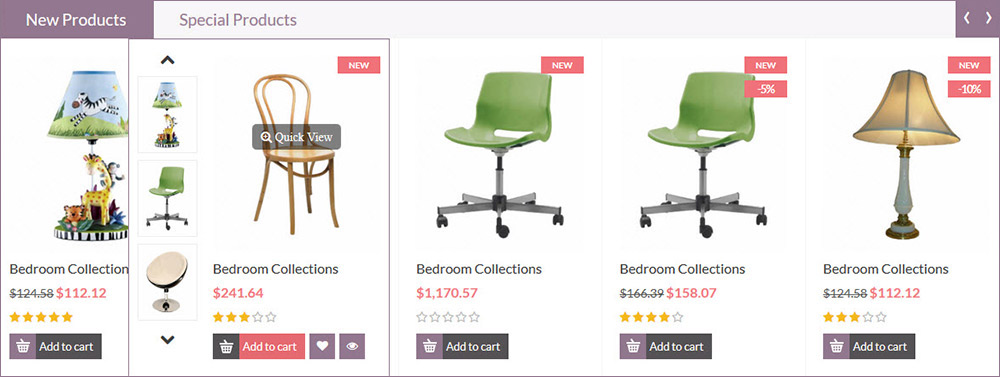Add the wooden chair to wishlist using heart icon
The image size is (1000, 377).
pos(322,346)
